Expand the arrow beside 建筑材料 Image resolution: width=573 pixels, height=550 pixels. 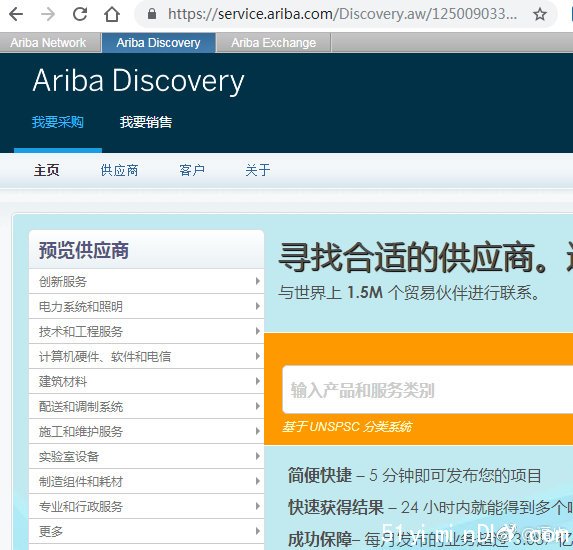(x=258, y=381)
